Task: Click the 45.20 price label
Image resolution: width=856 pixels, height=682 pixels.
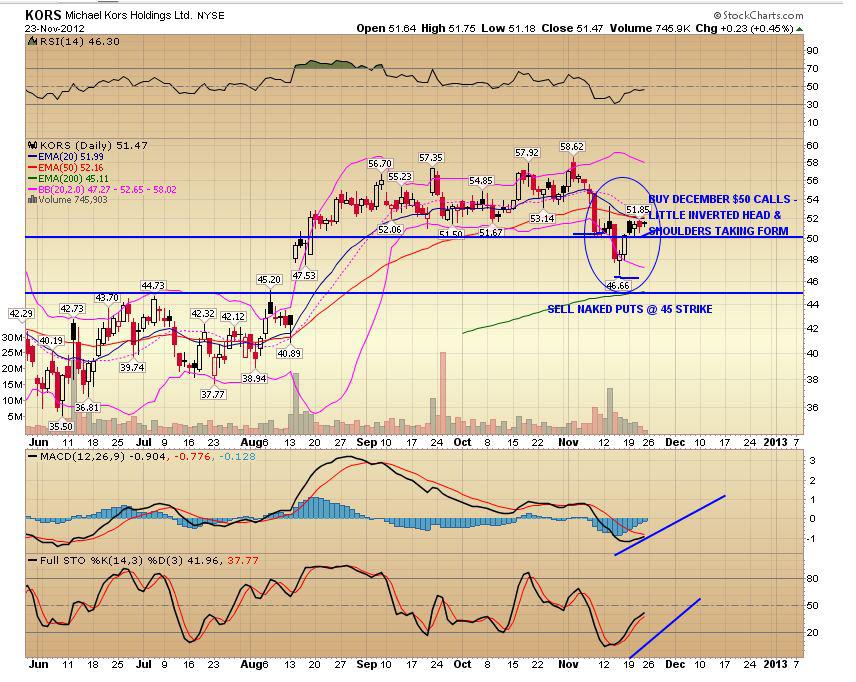Action: (269, 280)
